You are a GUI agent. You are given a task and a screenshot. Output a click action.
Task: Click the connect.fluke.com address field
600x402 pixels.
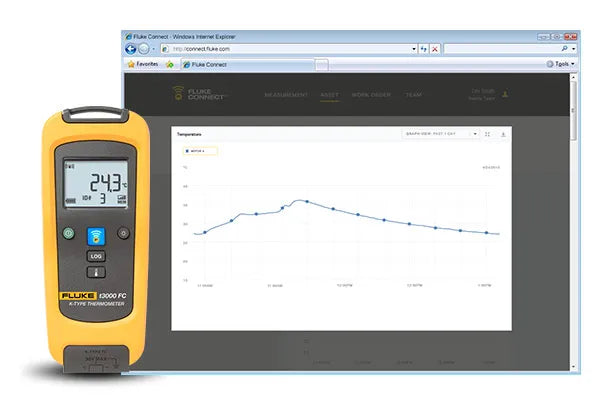[x=290, y=48]
